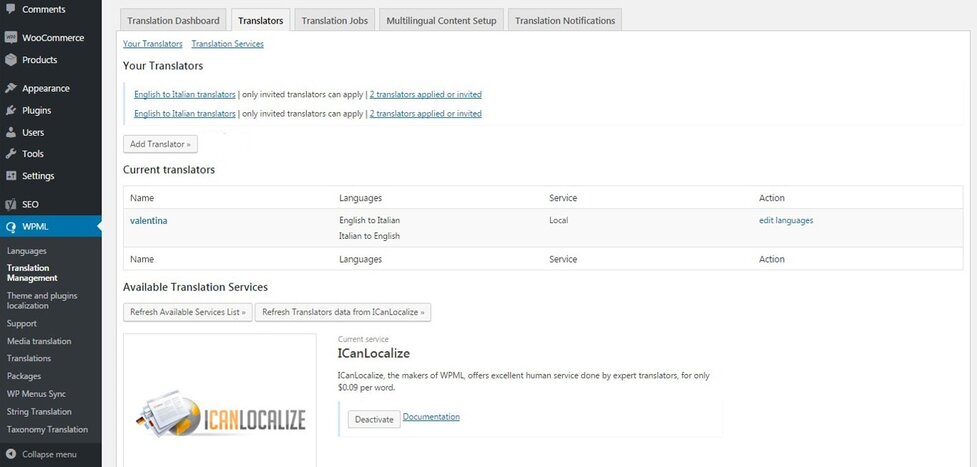Click the Settings sidebar icon
977x467 pixels.
tap(11, 176)
